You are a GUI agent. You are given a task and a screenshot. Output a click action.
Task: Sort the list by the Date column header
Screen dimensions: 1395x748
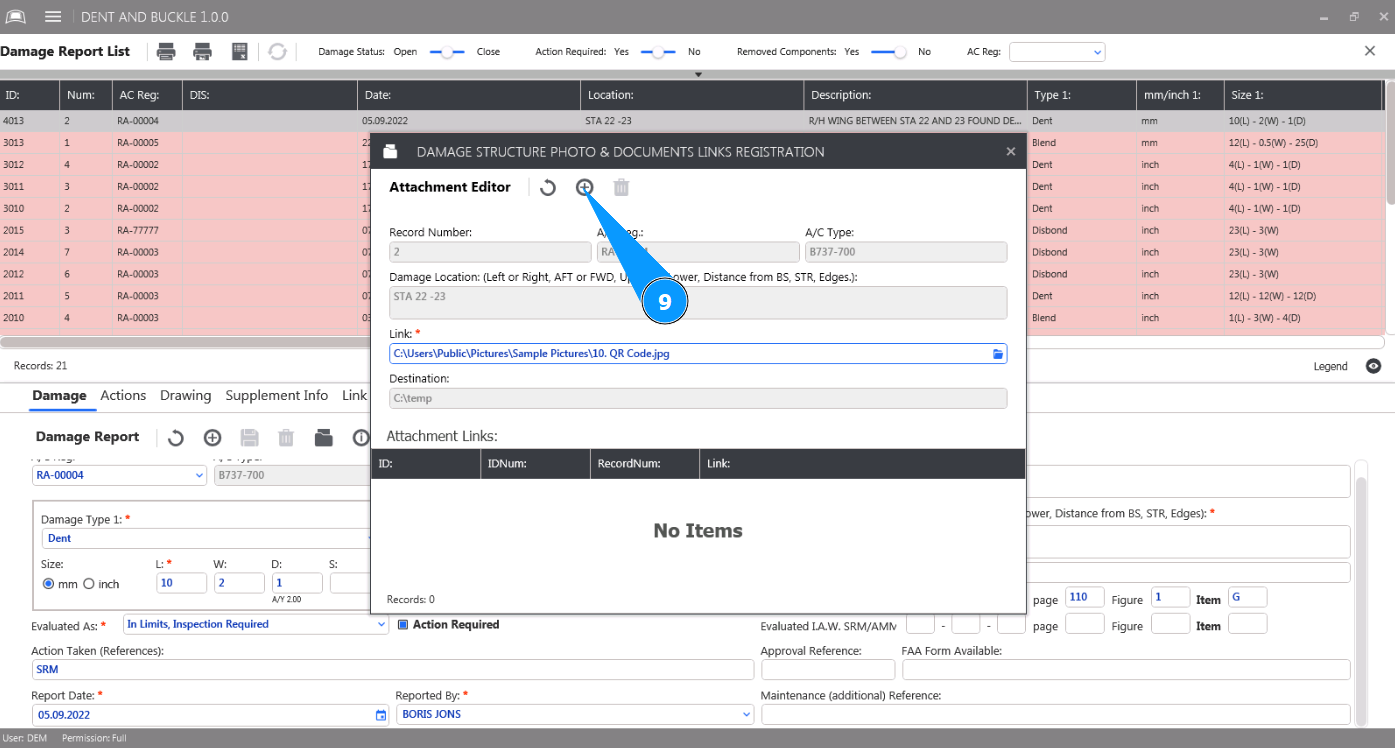tap(469, 95)
